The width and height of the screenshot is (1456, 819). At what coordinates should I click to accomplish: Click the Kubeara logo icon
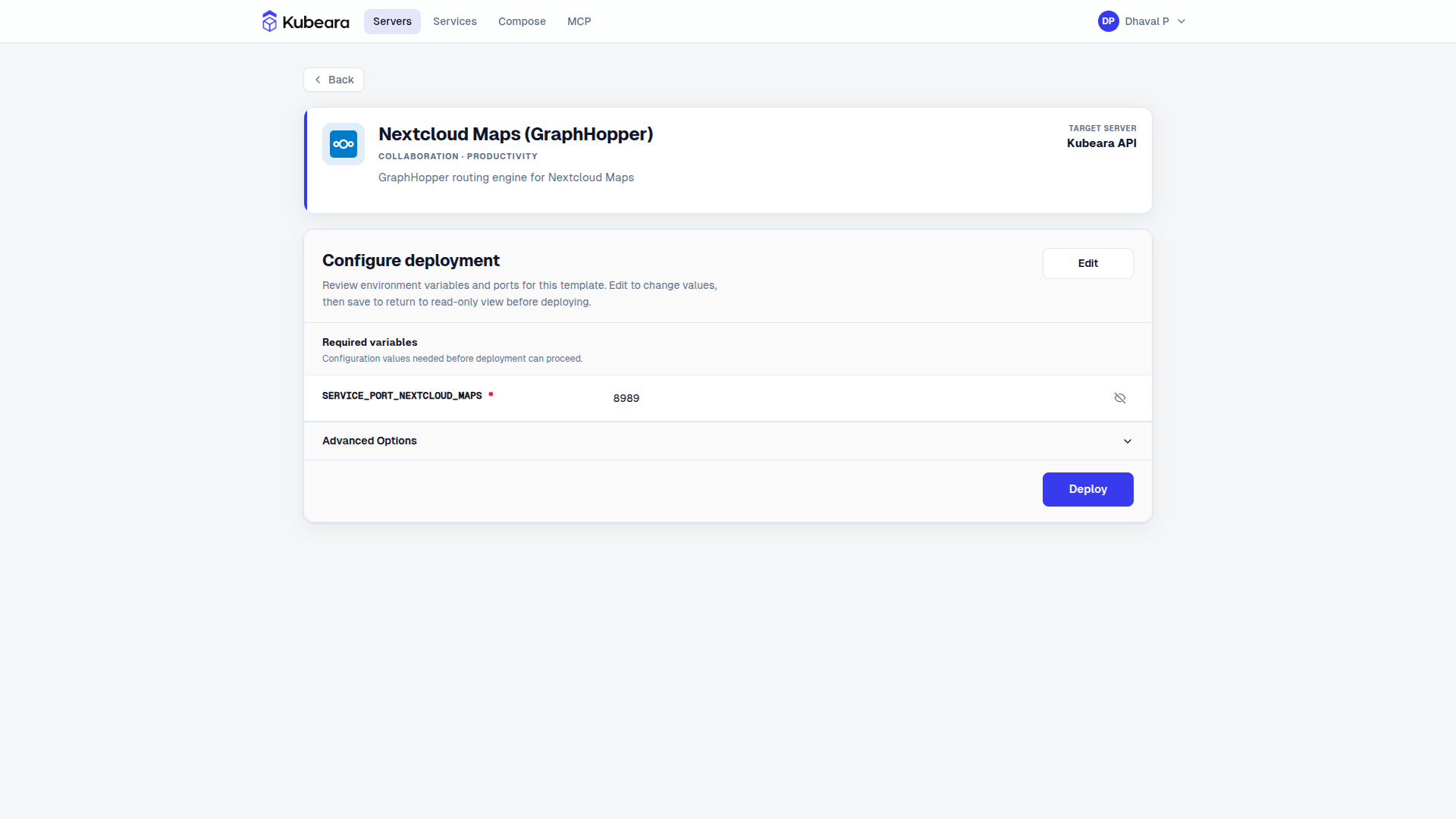click(269, 21)
